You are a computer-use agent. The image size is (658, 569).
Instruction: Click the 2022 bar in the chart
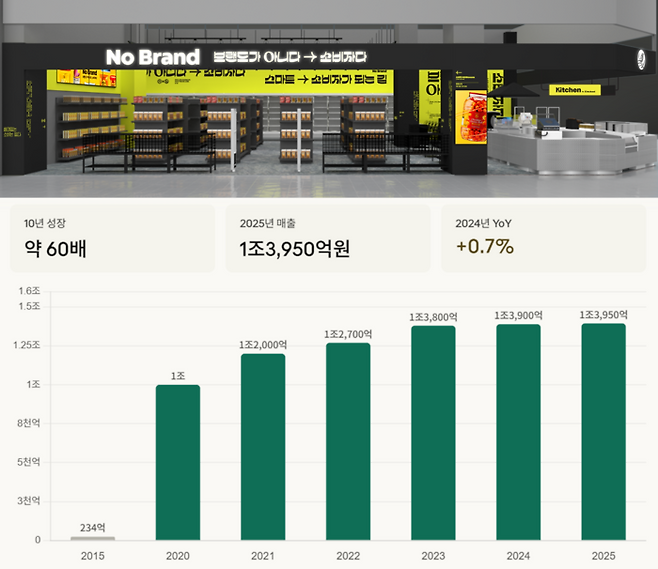(348, 441)
